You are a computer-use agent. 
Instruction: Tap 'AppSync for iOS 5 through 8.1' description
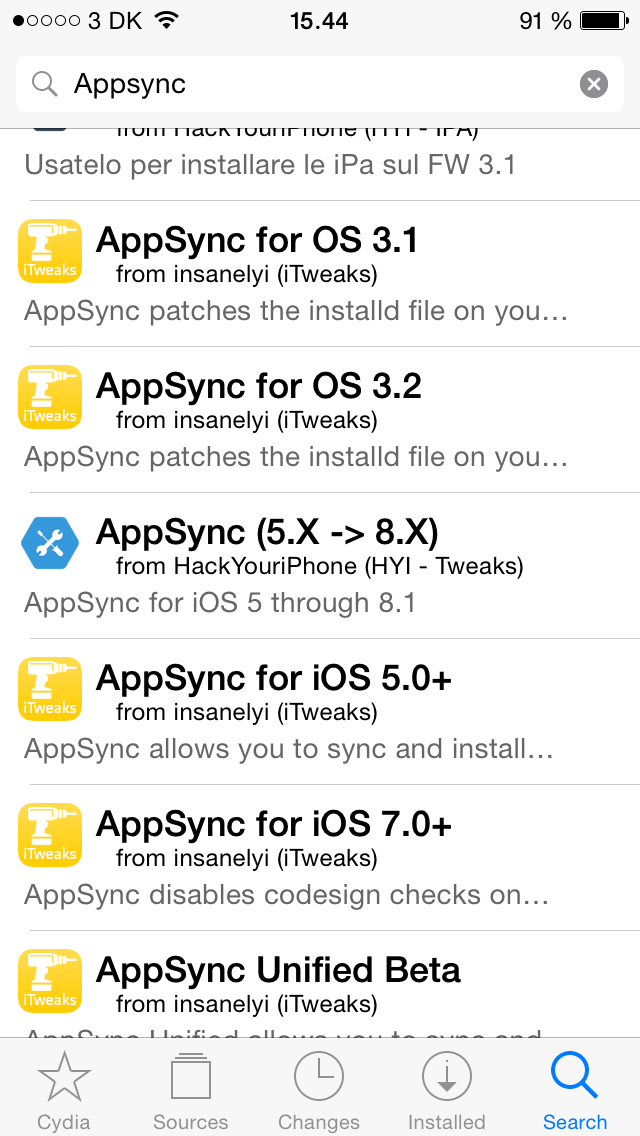[220, 603]
